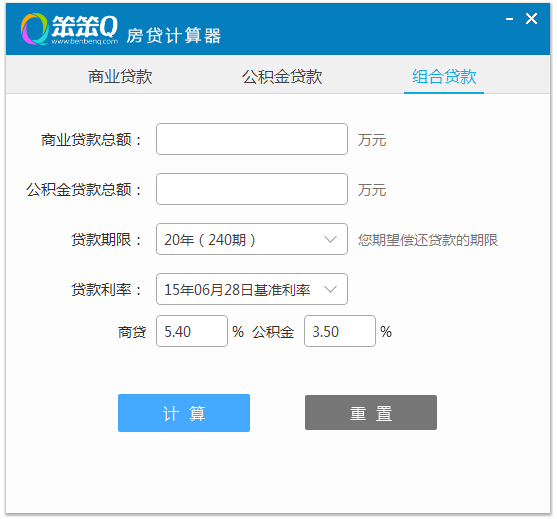Edit the 商贷 rate field showing 5.40
557x519 pixels.
[191, 331]
